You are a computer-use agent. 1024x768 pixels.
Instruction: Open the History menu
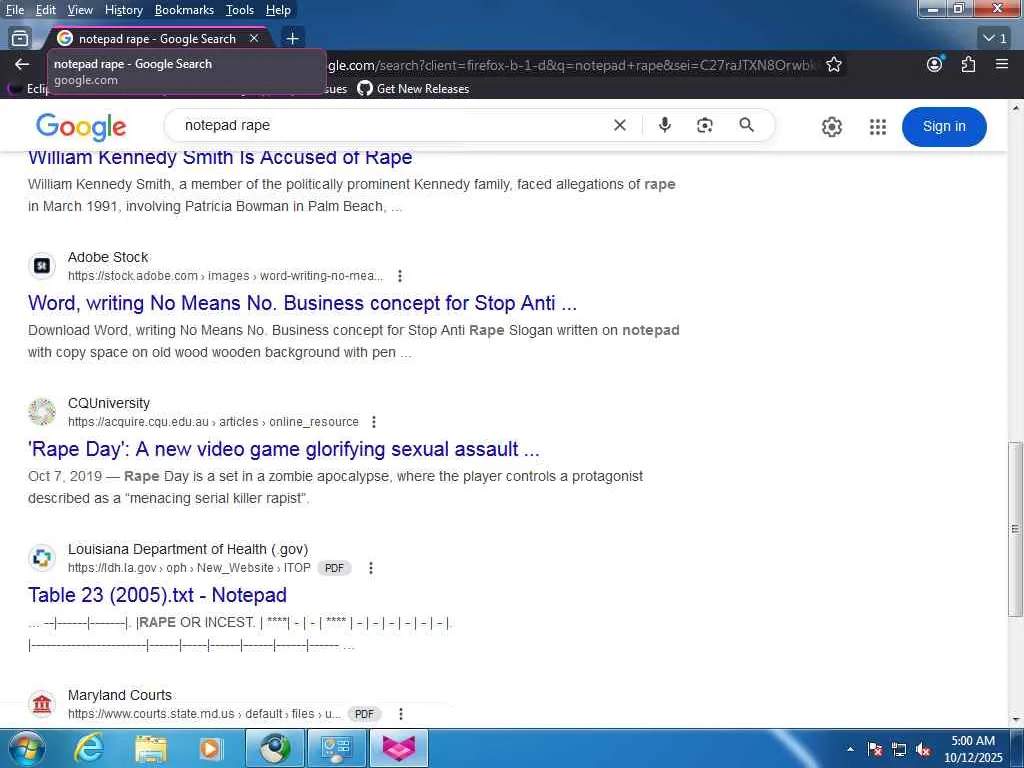click(123, 10)
